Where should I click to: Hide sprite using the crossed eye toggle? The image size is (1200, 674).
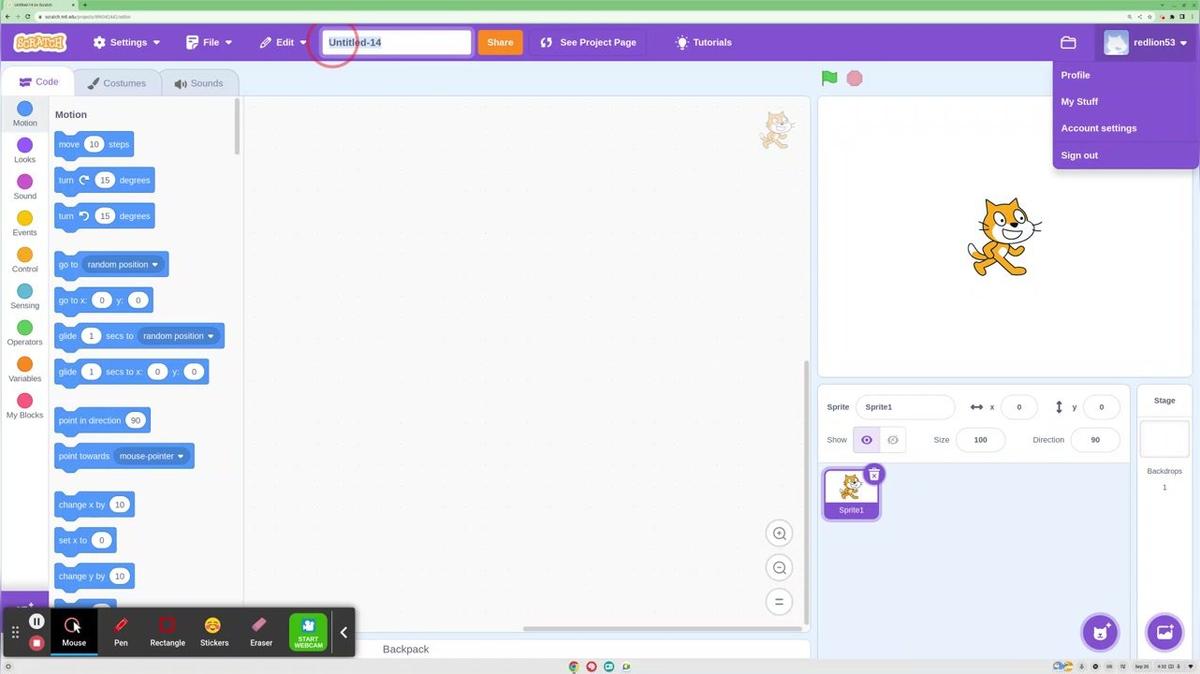[893, 440]
